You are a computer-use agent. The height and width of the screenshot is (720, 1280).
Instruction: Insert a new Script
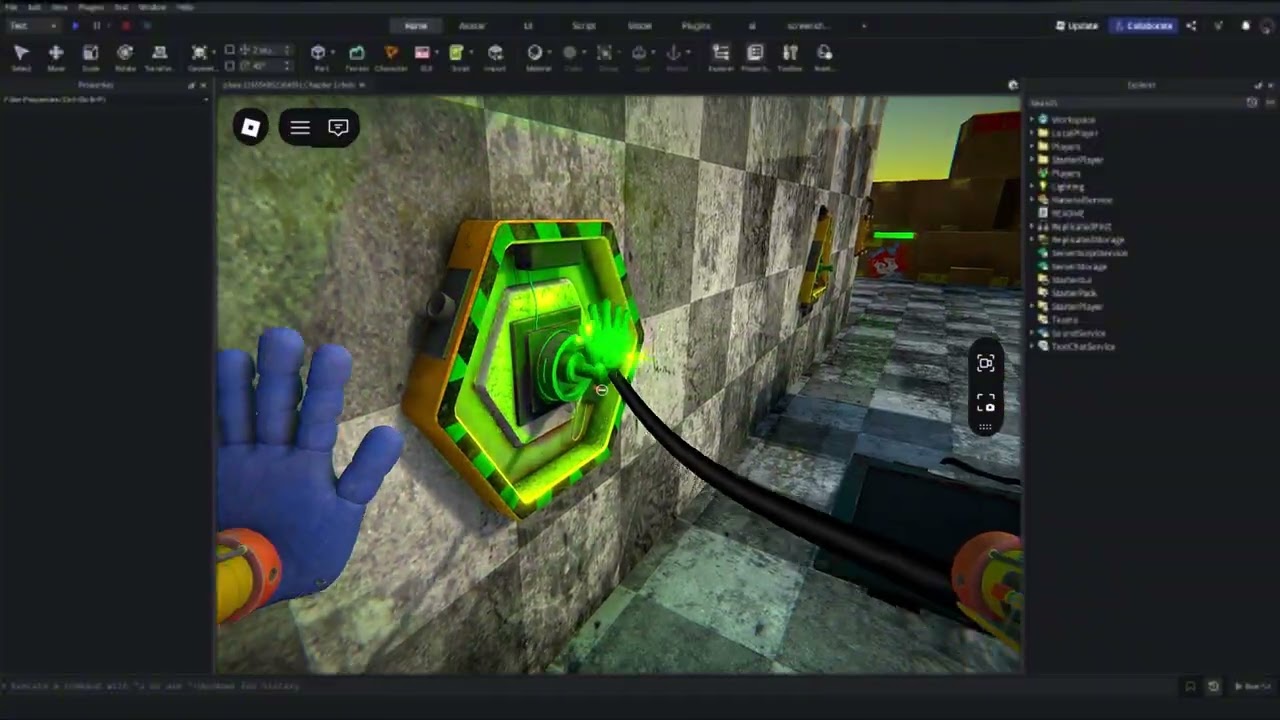click(457, 57)
